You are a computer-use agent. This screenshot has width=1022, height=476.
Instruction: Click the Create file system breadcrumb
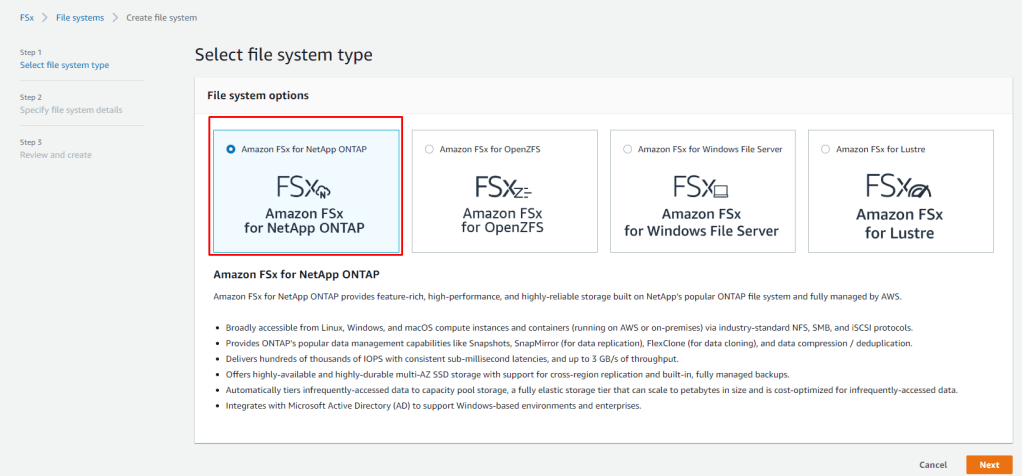click(x=161, y=18)
